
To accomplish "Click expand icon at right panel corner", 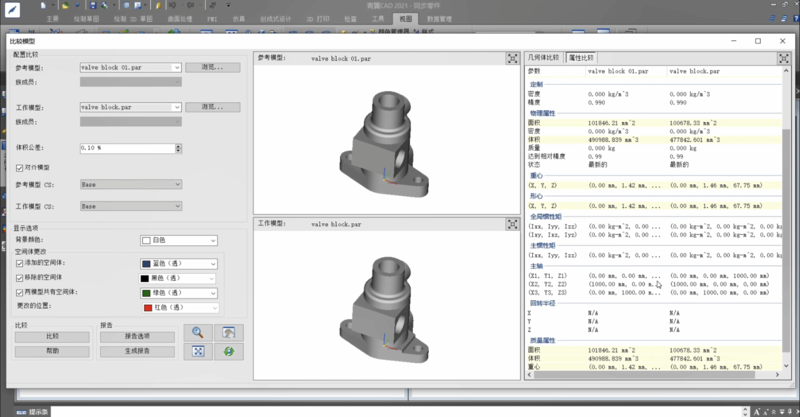I will click(782, 57).
